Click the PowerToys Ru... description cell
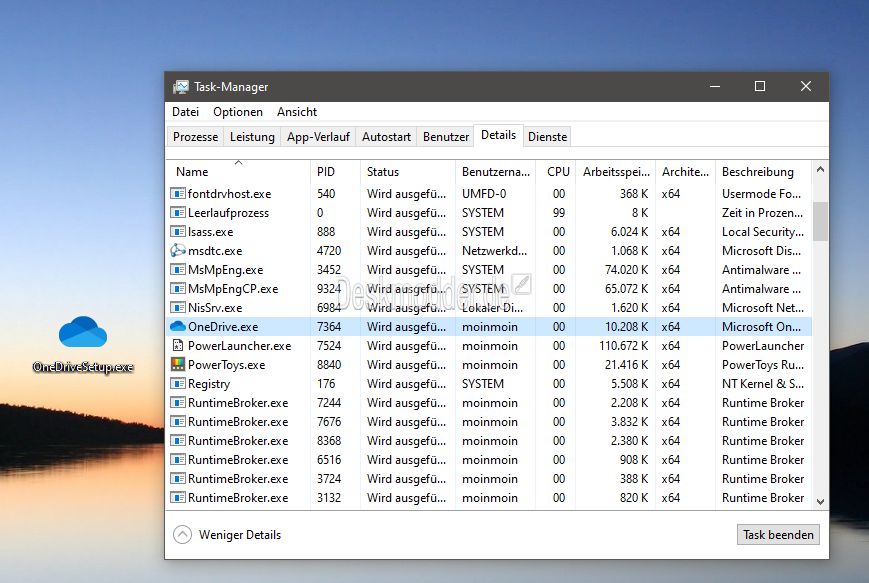The height and width of the screenshot is (583, 869). (763, 365)
